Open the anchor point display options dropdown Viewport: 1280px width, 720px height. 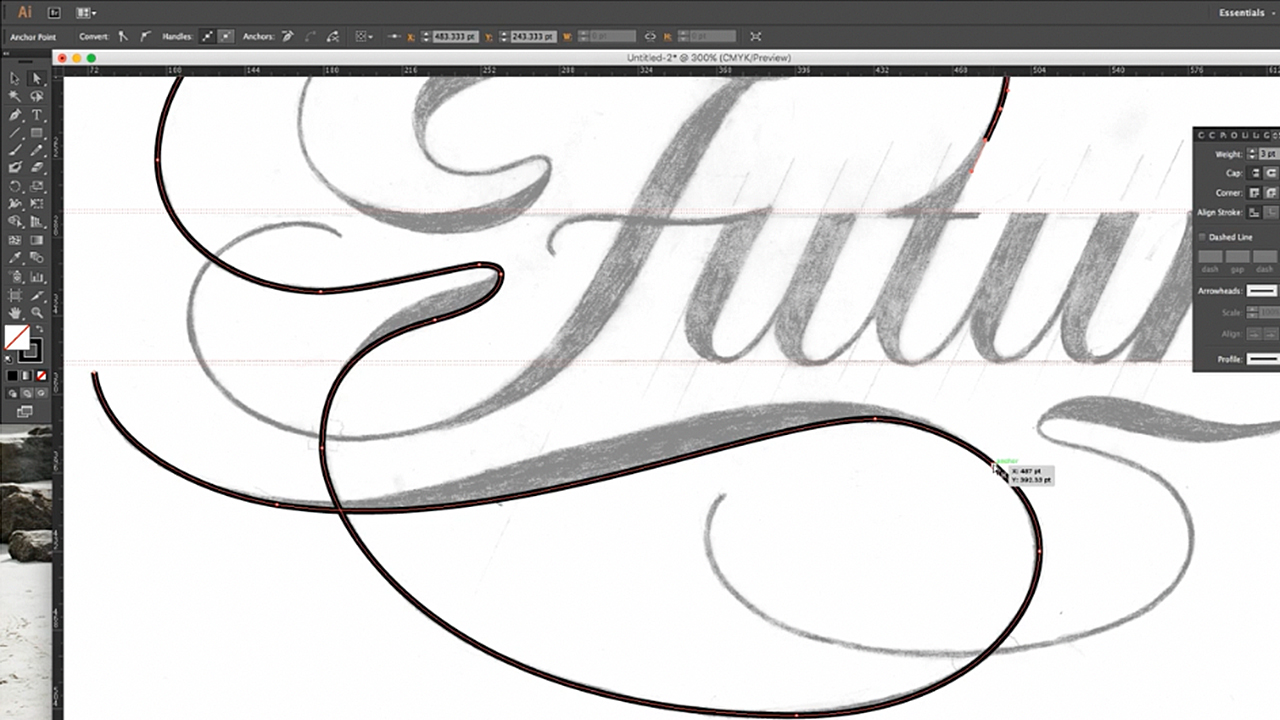click(362, 36)
